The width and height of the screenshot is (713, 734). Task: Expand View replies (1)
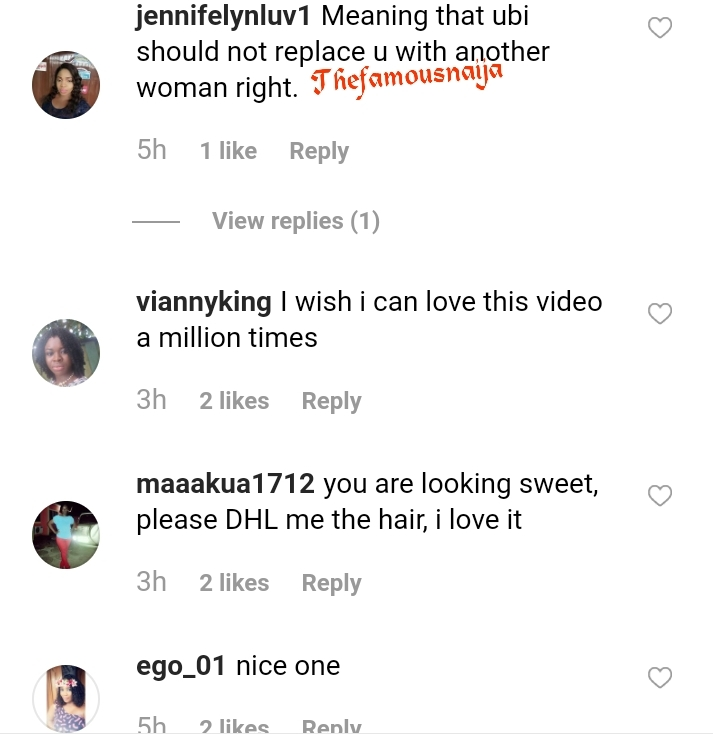click(x=295, y=221)
